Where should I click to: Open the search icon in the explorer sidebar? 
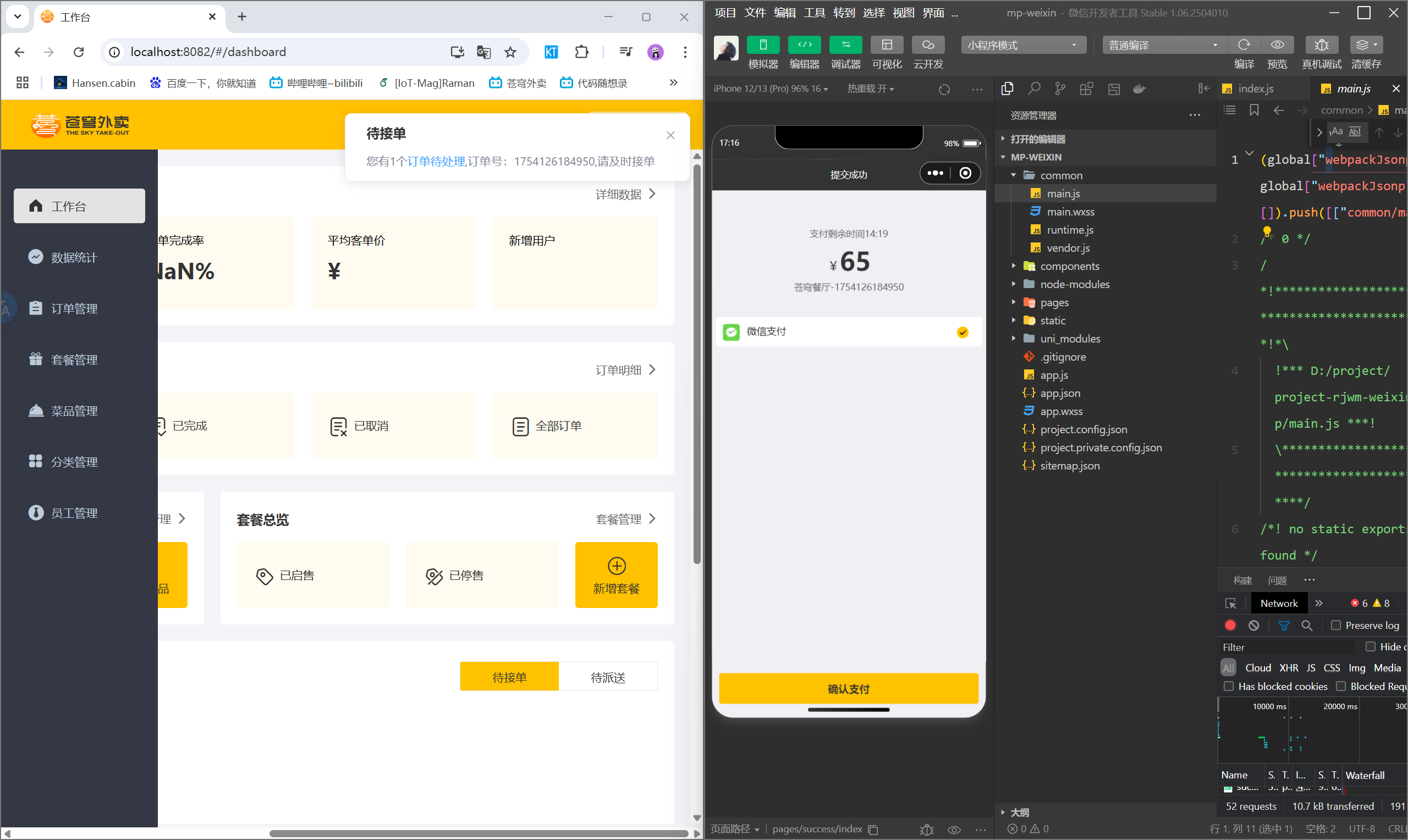(x=1034, y=89)
